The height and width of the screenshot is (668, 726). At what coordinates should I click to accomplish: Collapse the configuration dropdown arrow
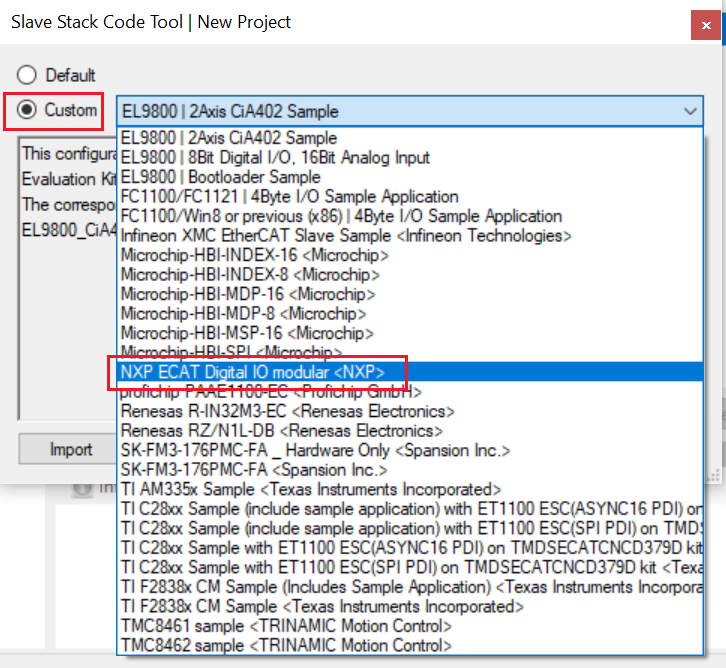pyautogui.click(x=689, y=111)
